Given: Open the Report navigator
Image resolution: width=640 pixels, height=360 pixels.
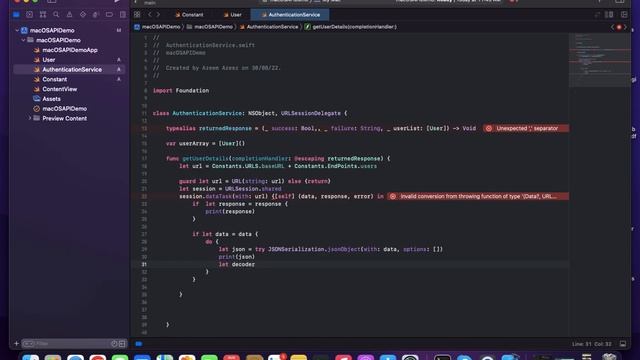Looking at the screenshot, I should click(122, 15).
